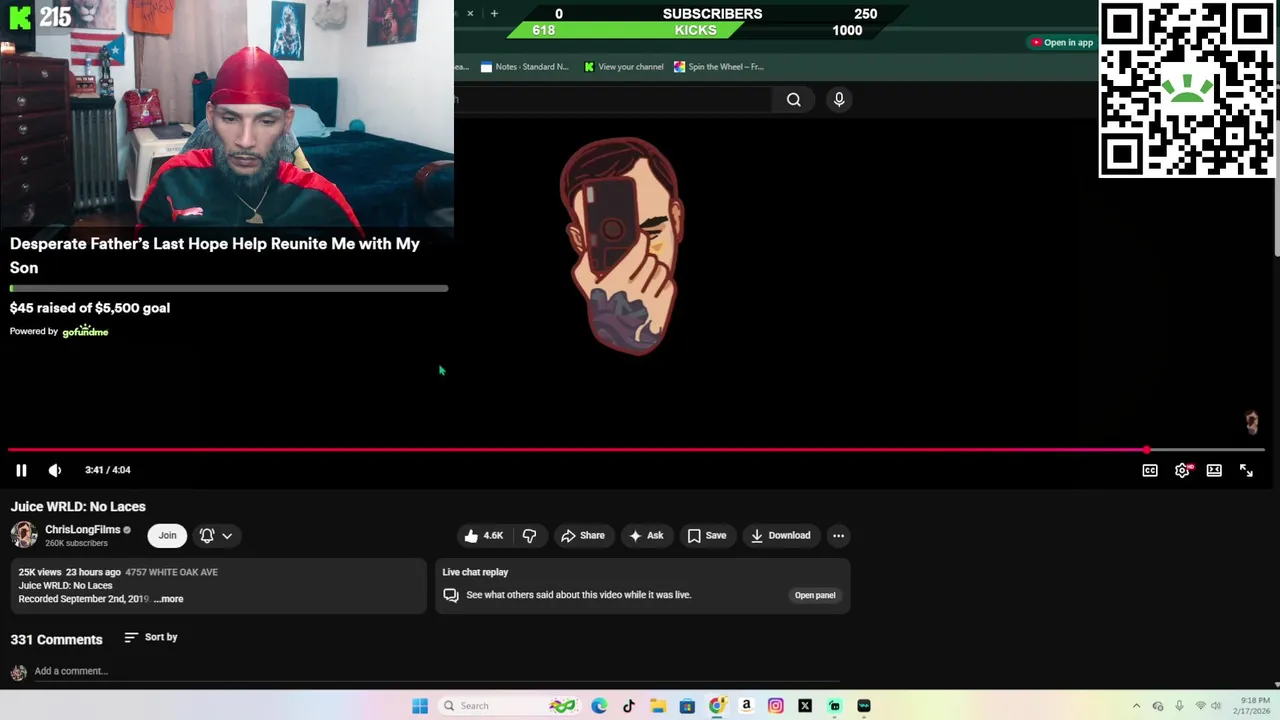Open Amazon from the taskbar
This screenshot has height=720, width=1280.
pos(746,706)
